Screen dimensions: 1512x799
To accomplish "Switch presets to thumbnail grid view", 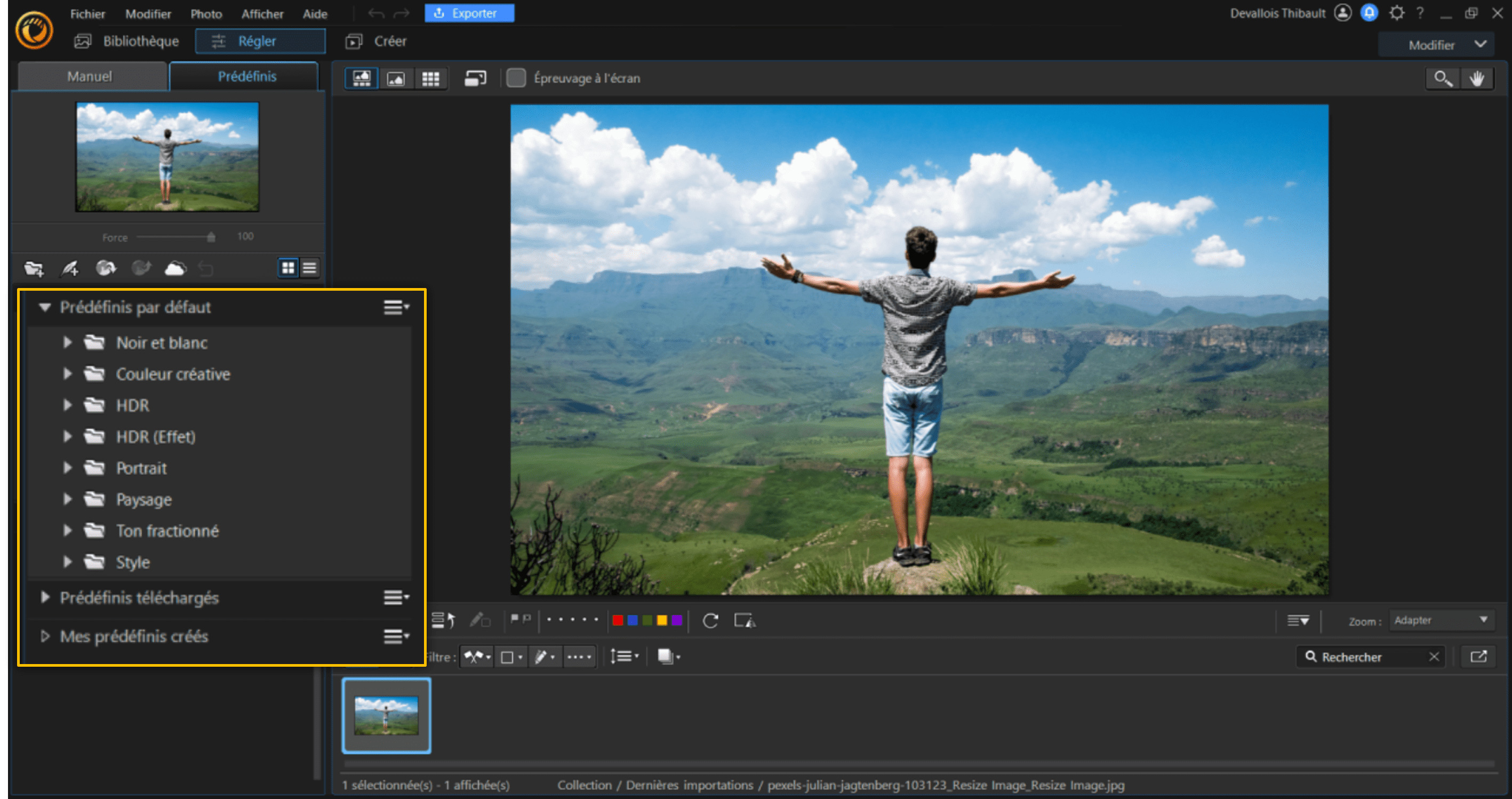I will pos(287,268).
